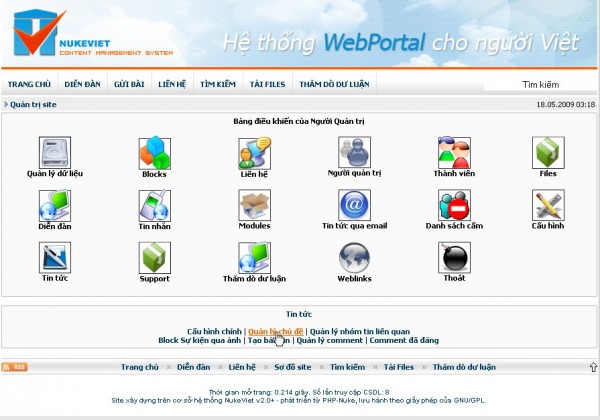Viewport: 600px width, 420px height.
Task: Click the Danh sách cấm text label
Action: pos(454,226)
